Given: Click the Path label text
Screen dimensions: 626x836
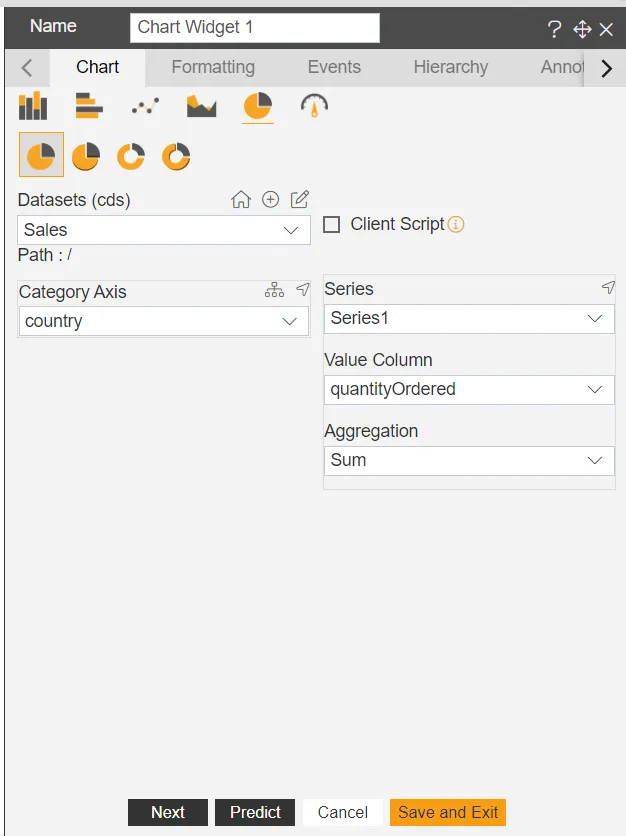Looking at the screenshot, I should pos(45,255).
